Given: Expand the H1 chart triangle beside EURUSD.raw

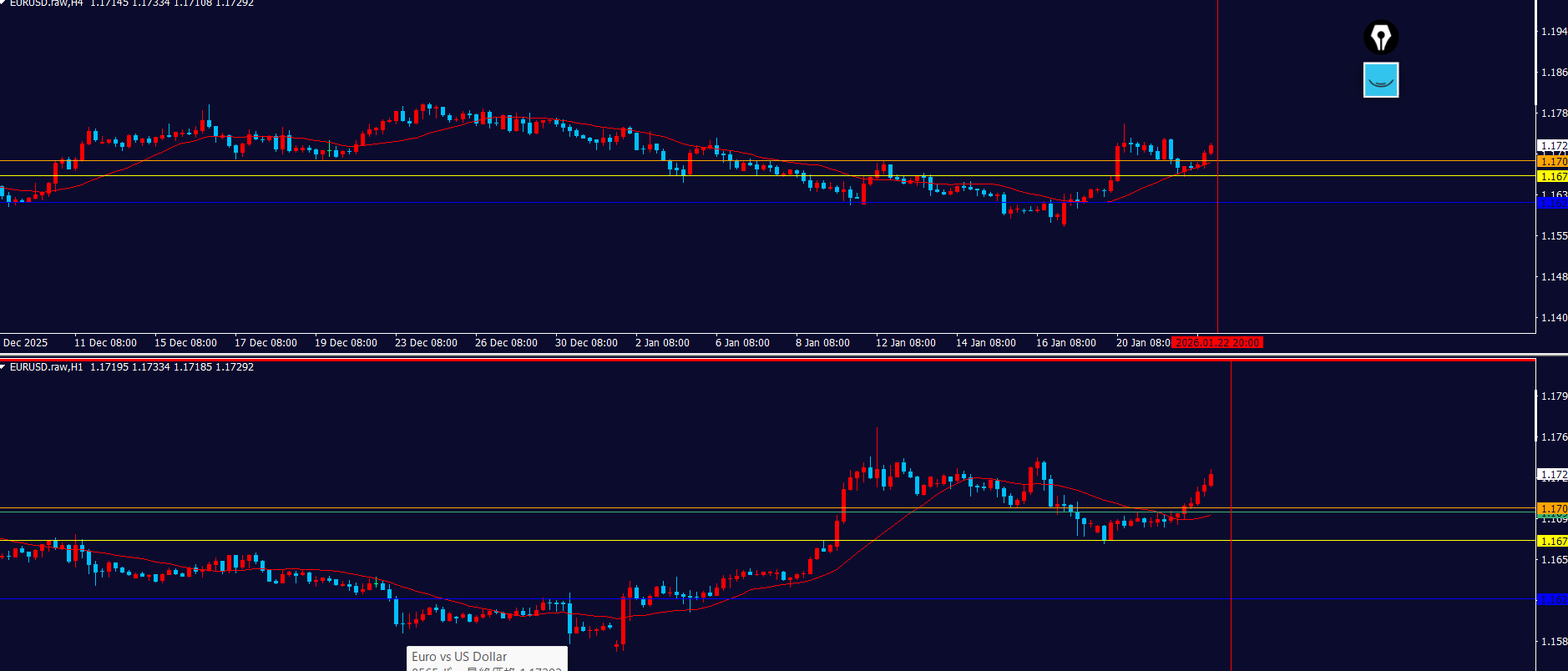Looking at the screenshot, I should tap(3, 367).
